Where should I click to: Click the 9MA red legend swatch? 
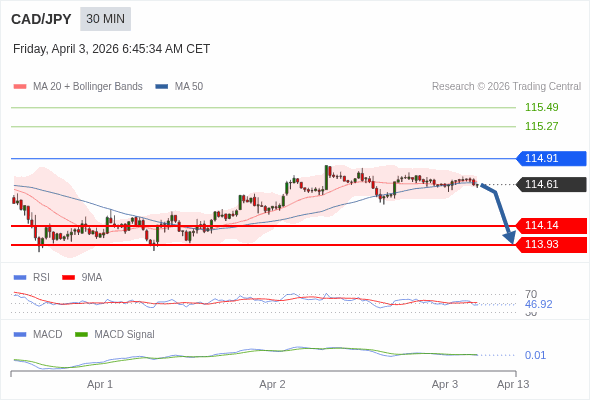pos(68,278)
